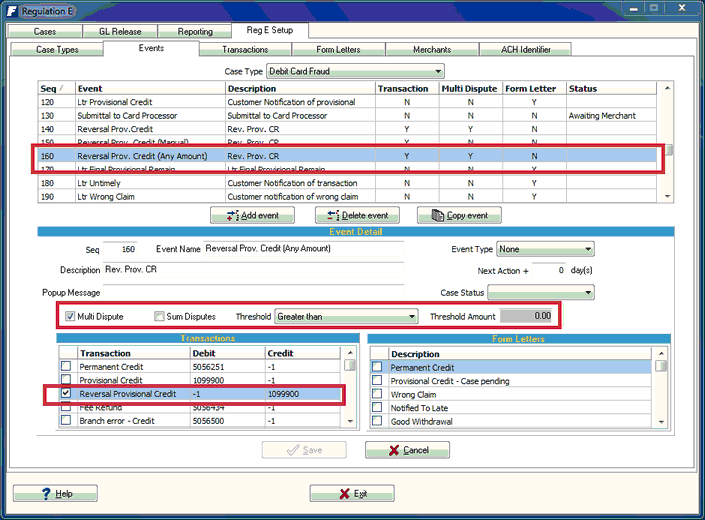Screen dimensions: 705x520
Task: Expand the Threshold Greater than dropdown
Action: point(411,317)
